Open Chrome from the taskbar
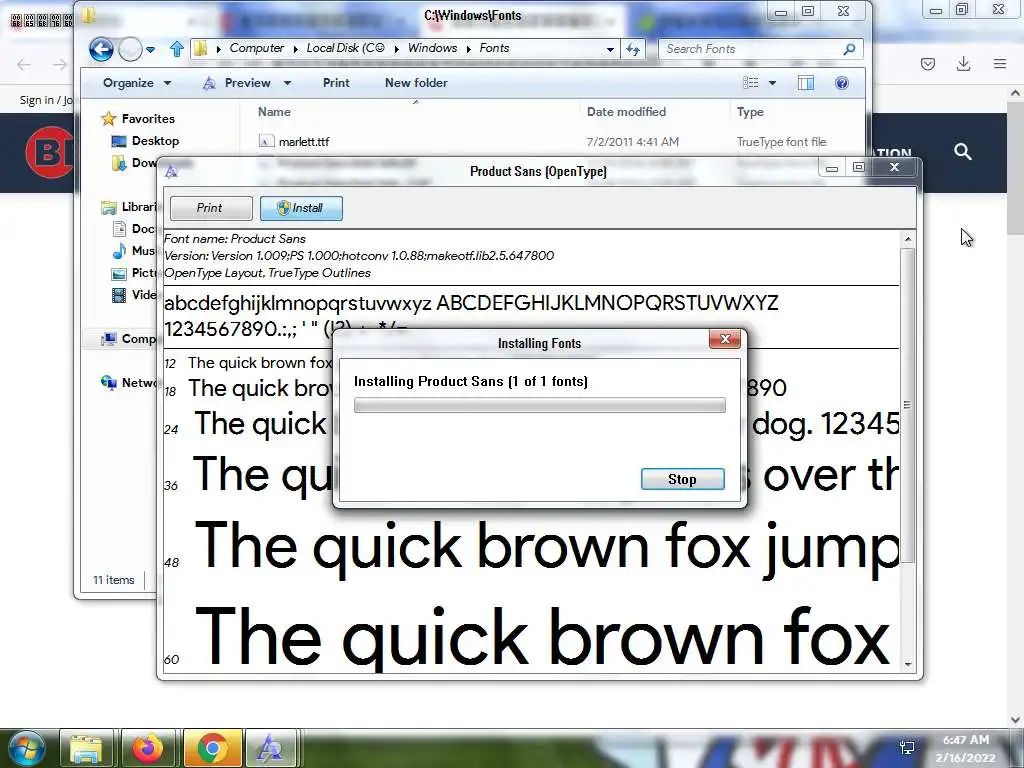This screenshot has height=768, width=1024. click(212, 748)
